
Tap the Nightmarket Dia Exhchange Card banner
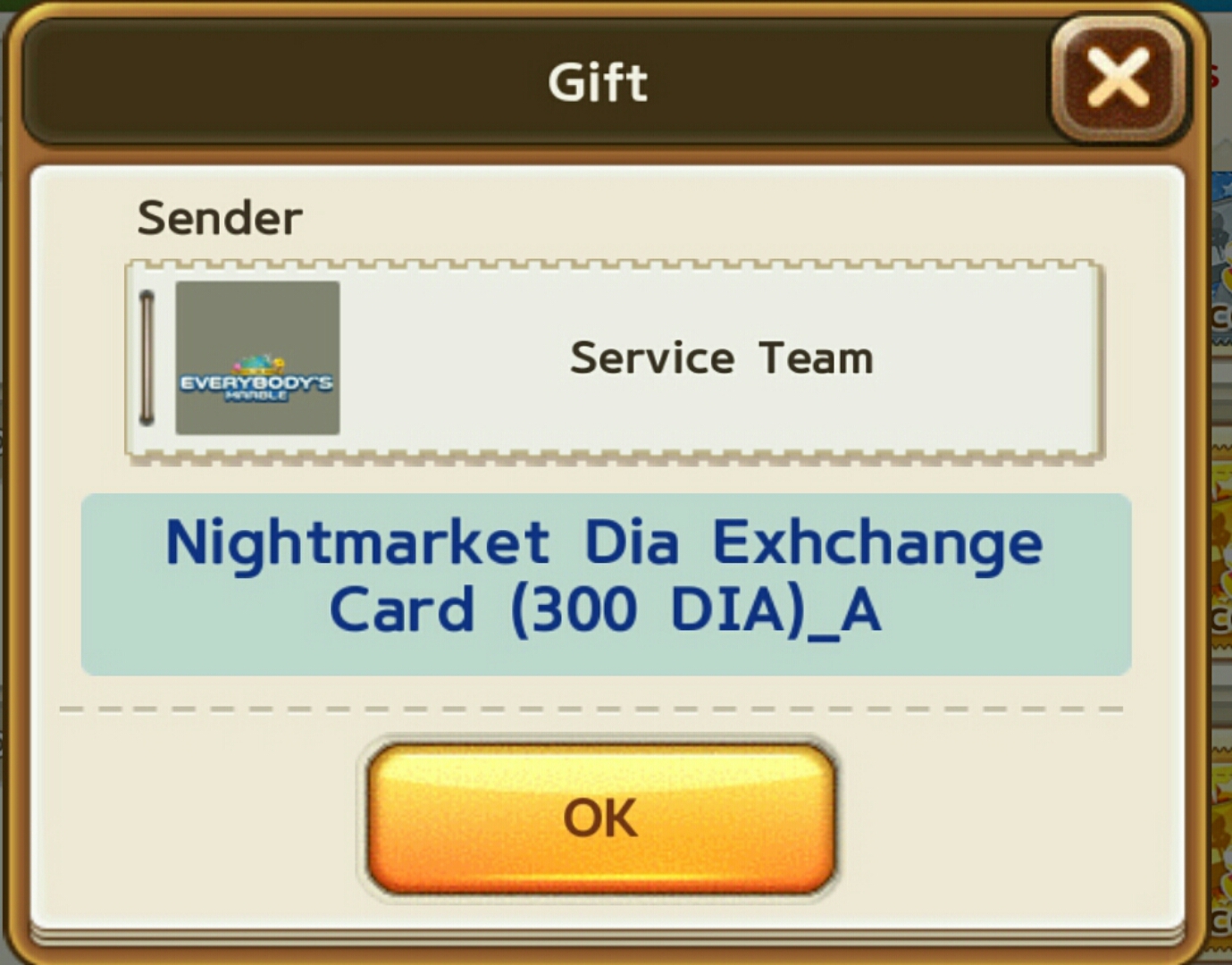[x=606, y=584]
